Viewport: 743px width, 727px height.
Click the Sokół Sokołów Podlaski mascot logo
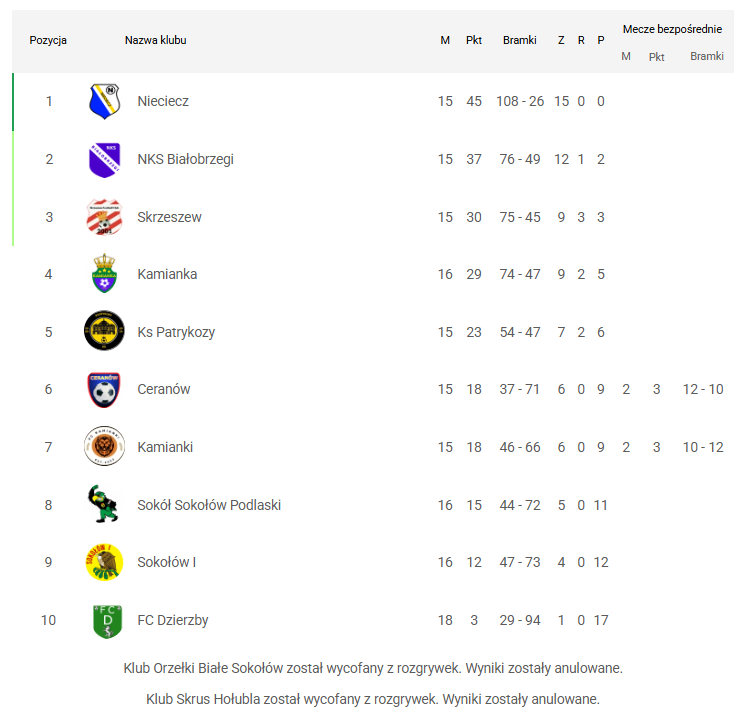pos(103,504)
